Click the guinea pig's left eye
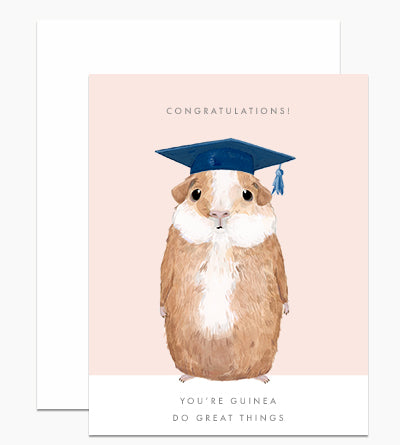This screenshot has width=400, height=445. (196, 194)
